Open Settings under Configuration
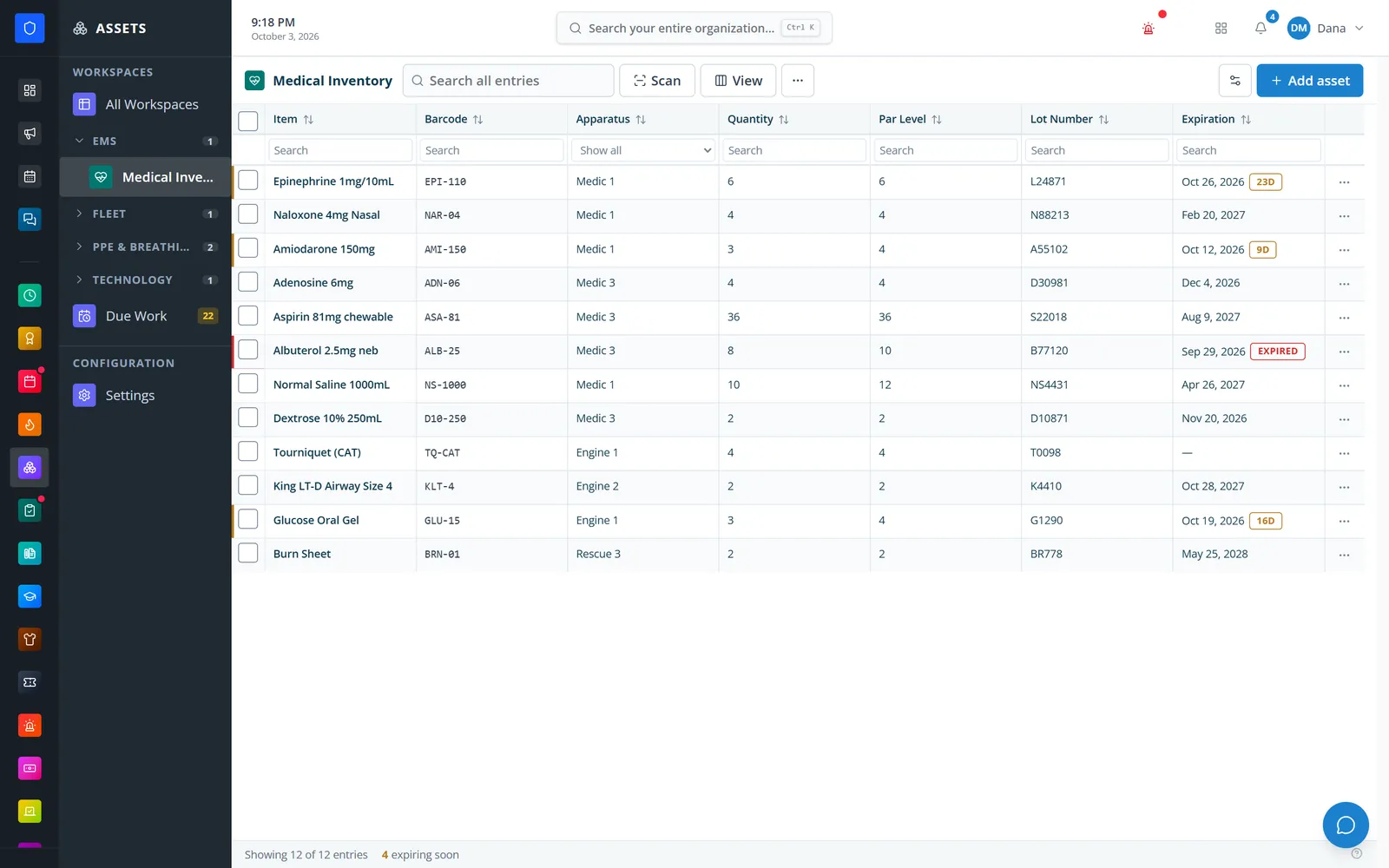Viewport: 1389px width, 868px height. 145,395
